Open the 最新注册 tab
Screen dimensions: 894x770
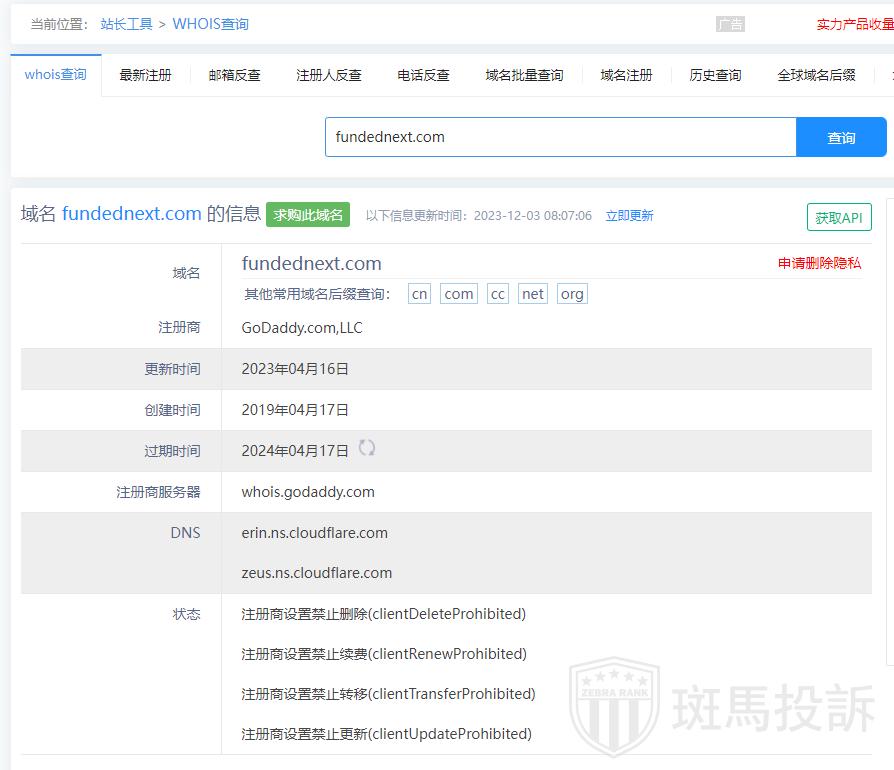click(x=145, y=75)
